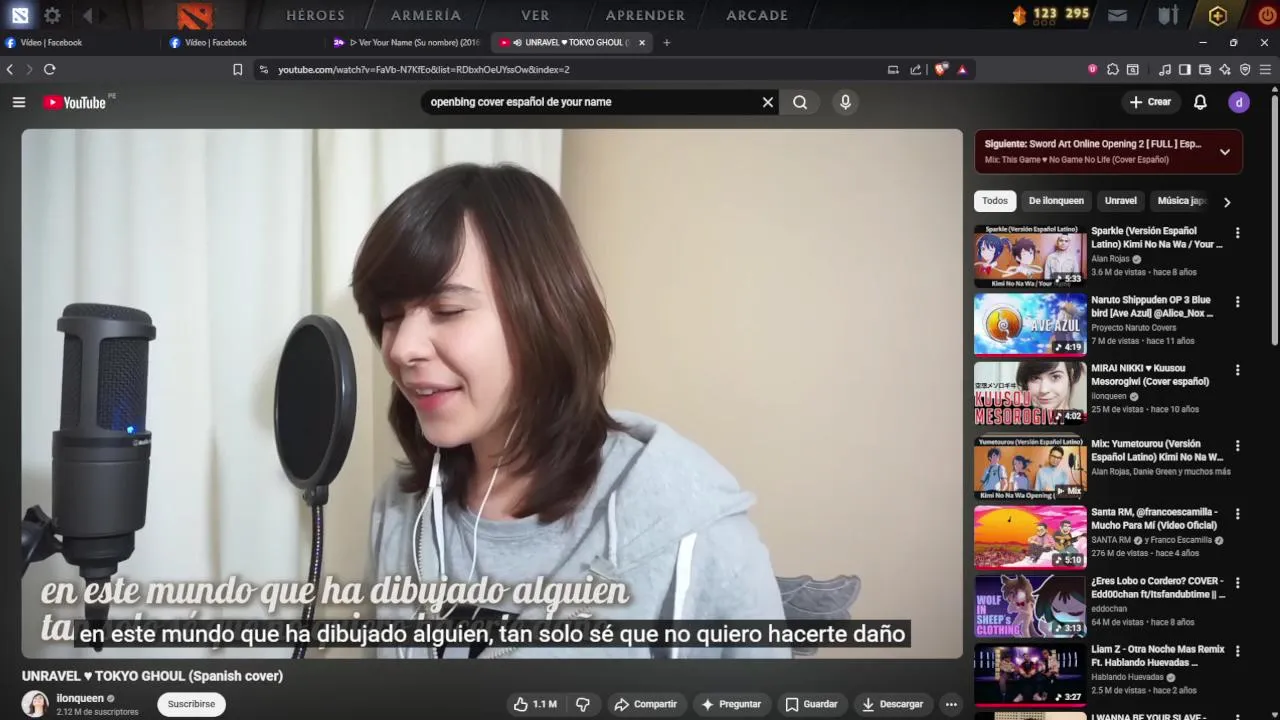The height and width of the screenshot is (720, 1280).
Task: Open options for Liam Z Otra Noche Mas
Action: click(1237, 652)
